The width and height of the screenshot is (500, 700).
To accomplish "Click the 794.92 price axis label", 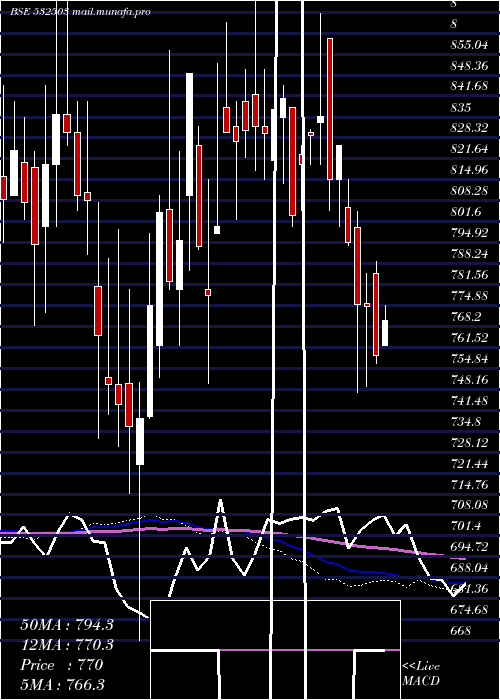I will pyautogui.click(x=471, y=233).
